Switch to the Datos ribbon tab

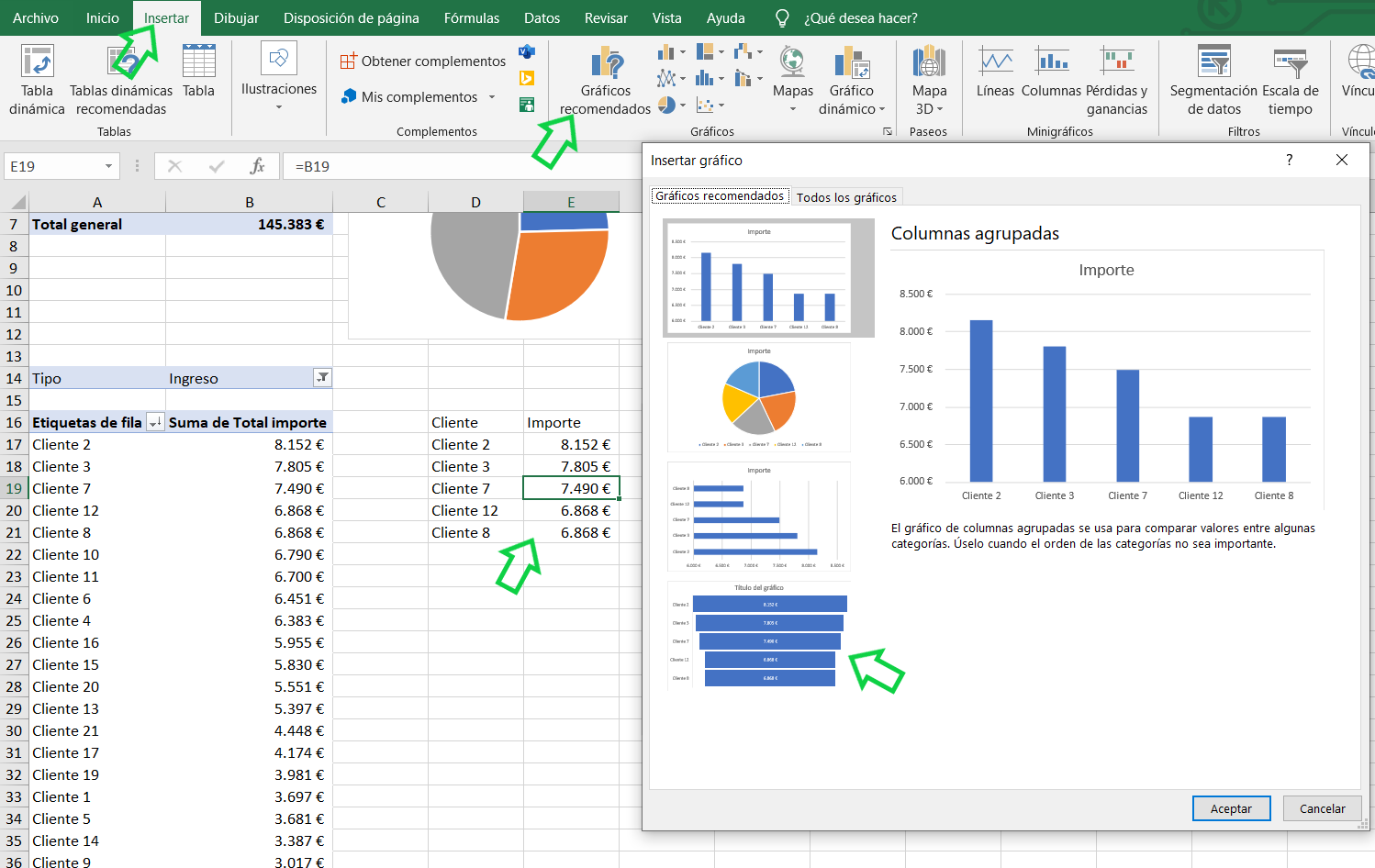click(542, 18)
